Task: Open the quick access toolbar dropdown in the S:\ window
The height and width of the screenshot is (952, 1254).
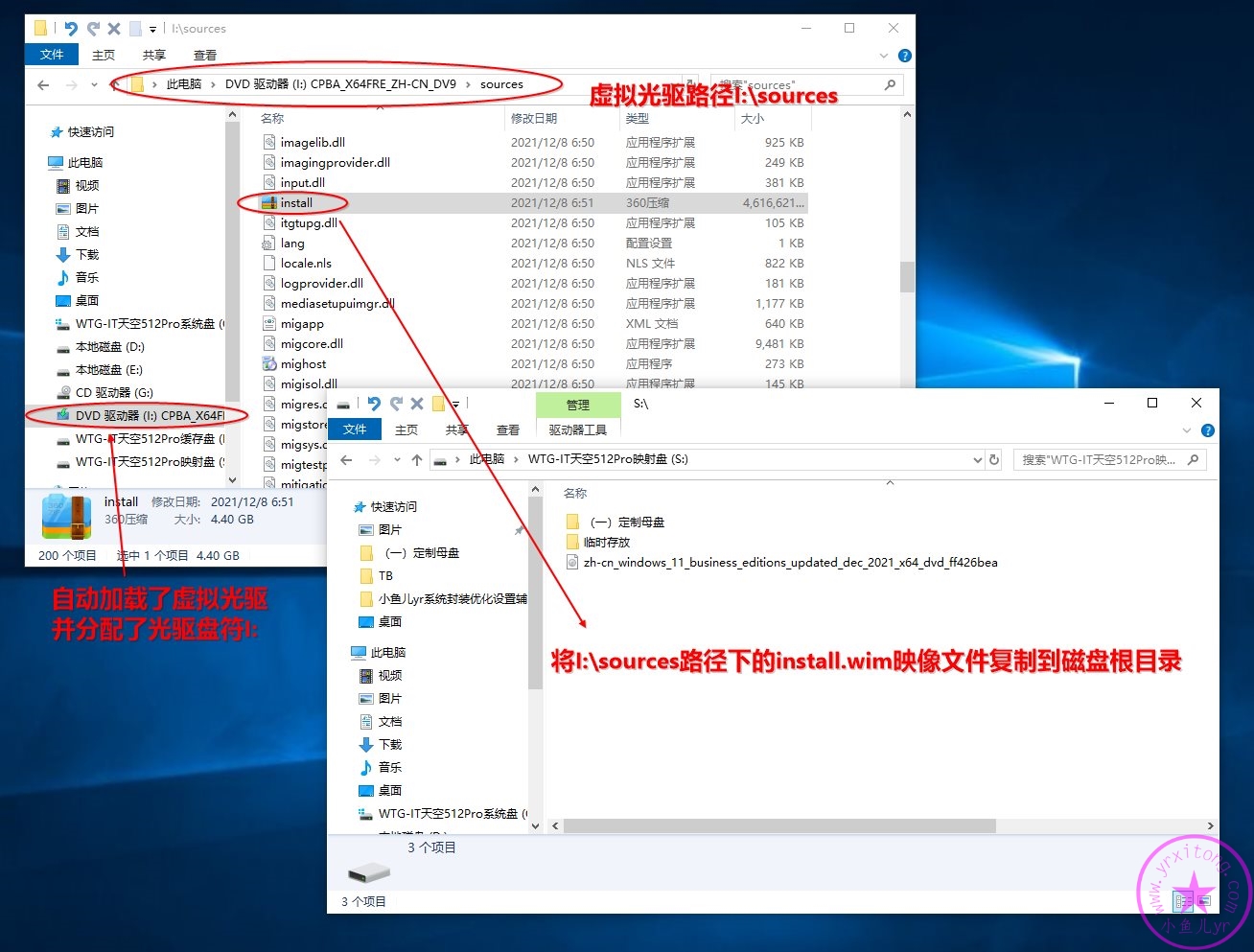Action: 455,405
